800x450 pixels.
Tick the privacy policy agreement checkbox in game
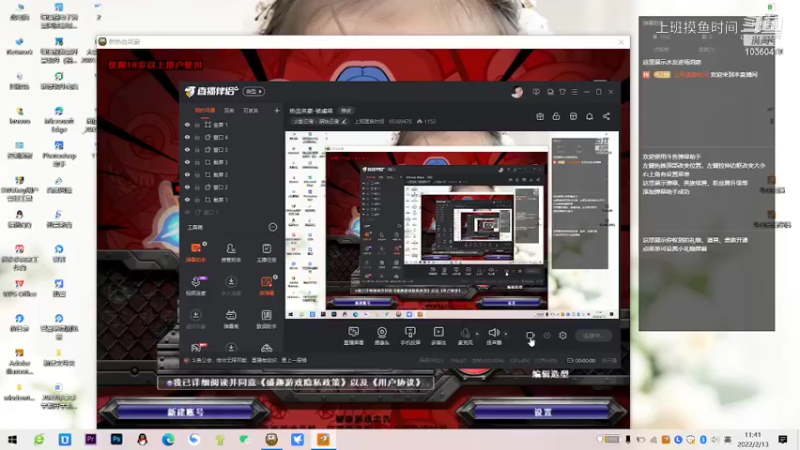(x=169, y=383)
